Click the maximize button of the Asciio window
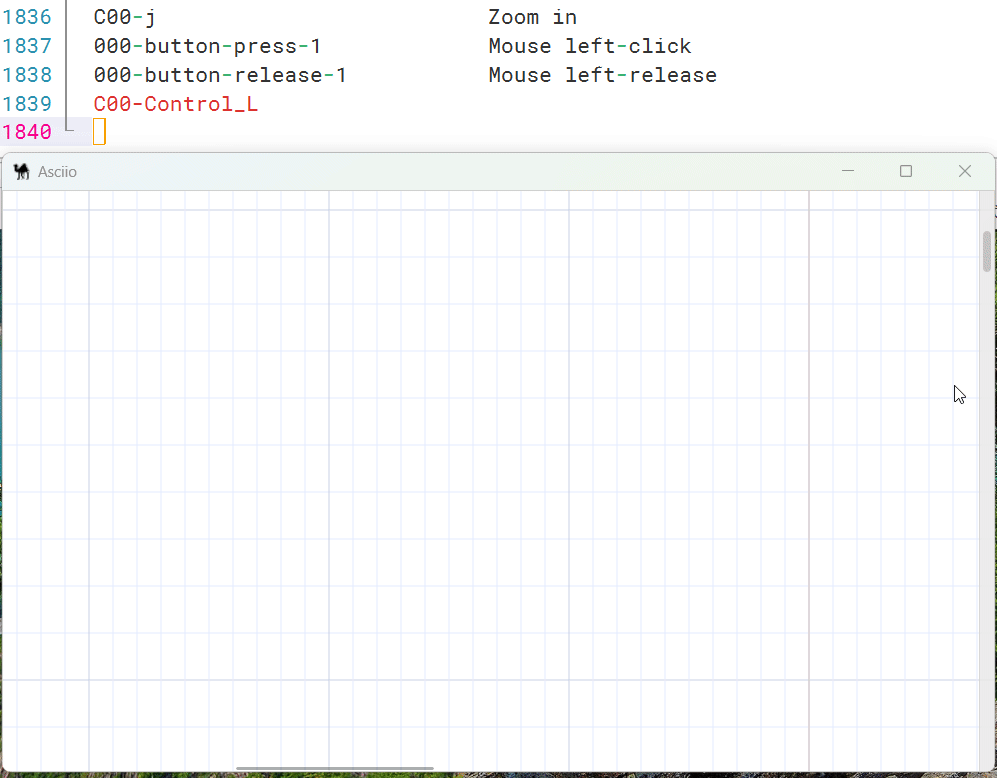997x778 pixels. tap(906, 171)
